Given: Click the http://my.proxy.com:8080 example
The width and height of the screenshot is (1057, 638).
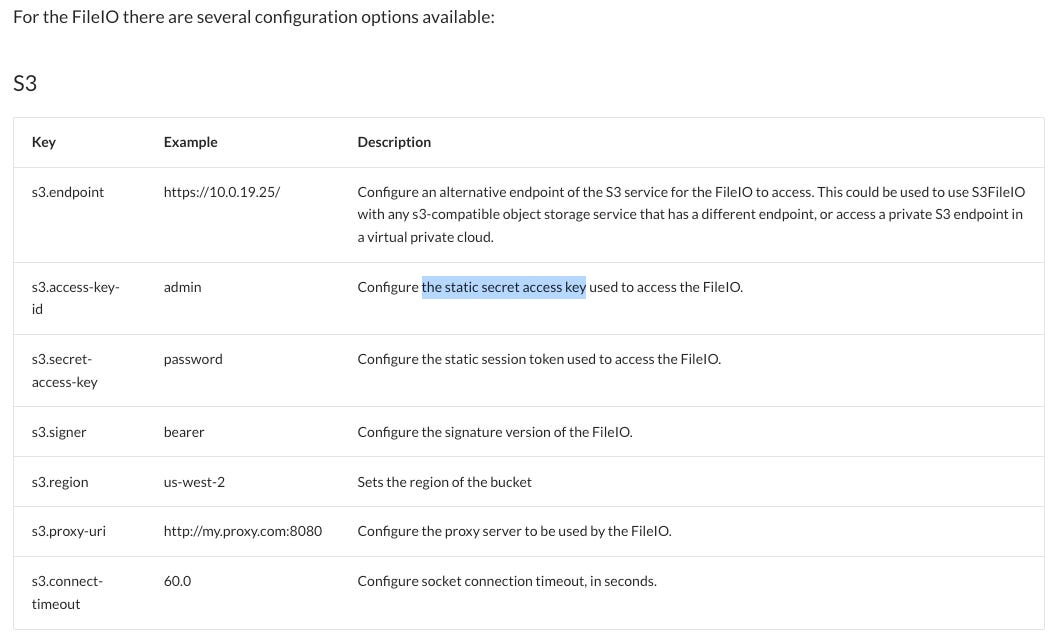Looking at the screenshot, I should pos(243,531).
